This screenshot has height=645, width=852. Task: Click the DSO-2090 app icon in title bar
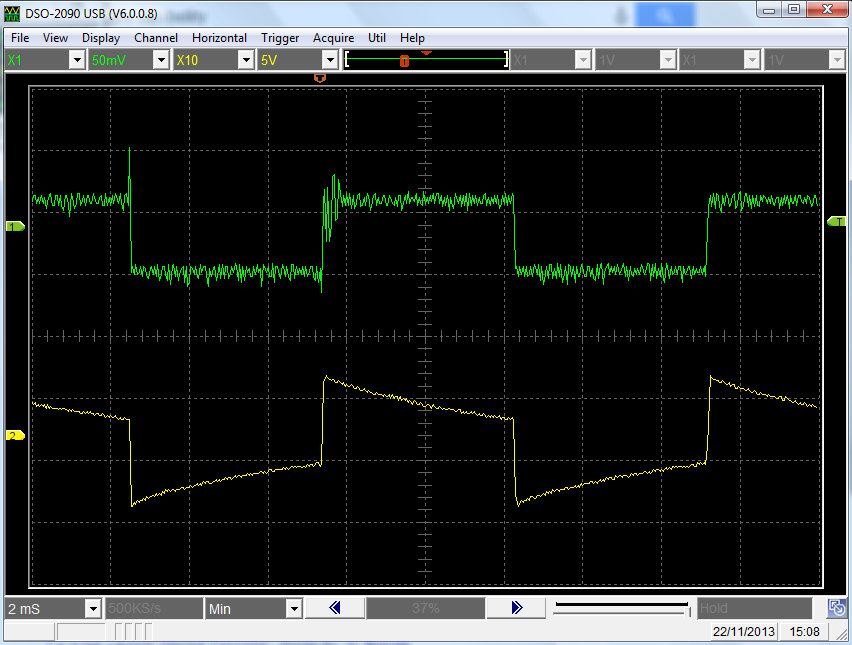(13, 15)
